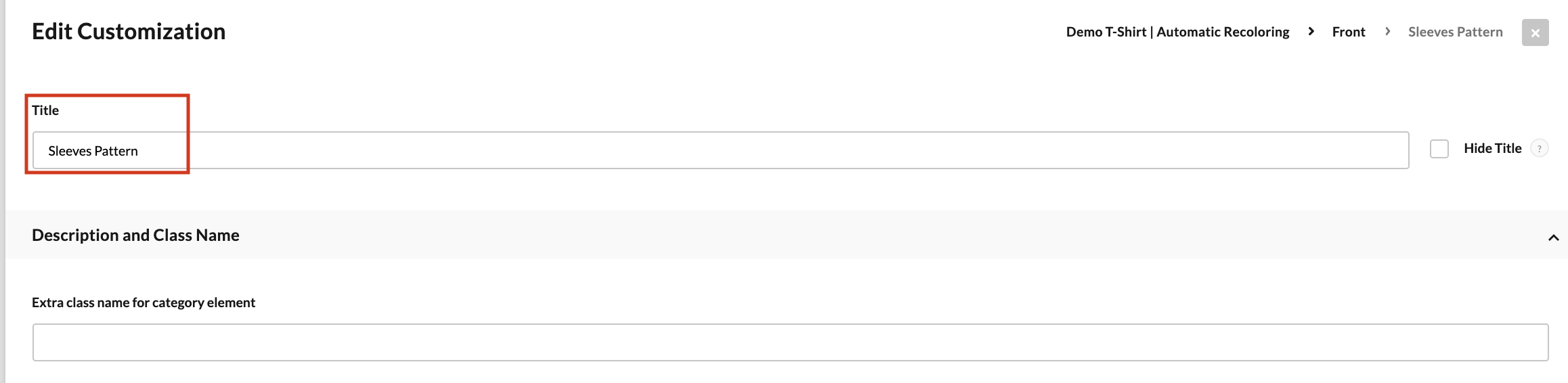Toggle Hide Title via its text label

tap(1492, 148)
